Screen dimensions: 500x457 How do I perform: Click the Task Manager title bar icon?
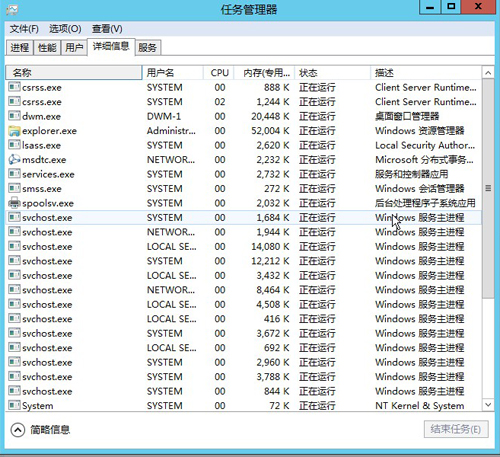tap(12, 10)
